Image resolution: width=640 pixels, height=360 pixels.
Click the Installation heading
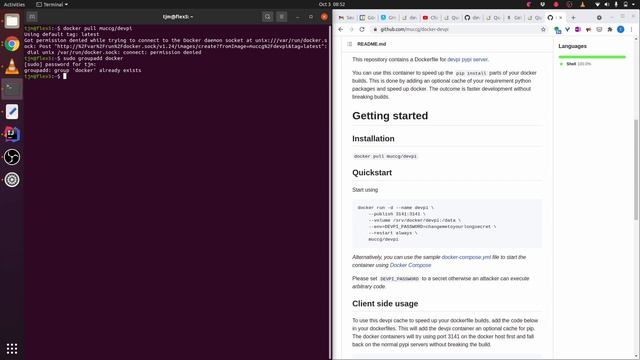click(373, 139)
